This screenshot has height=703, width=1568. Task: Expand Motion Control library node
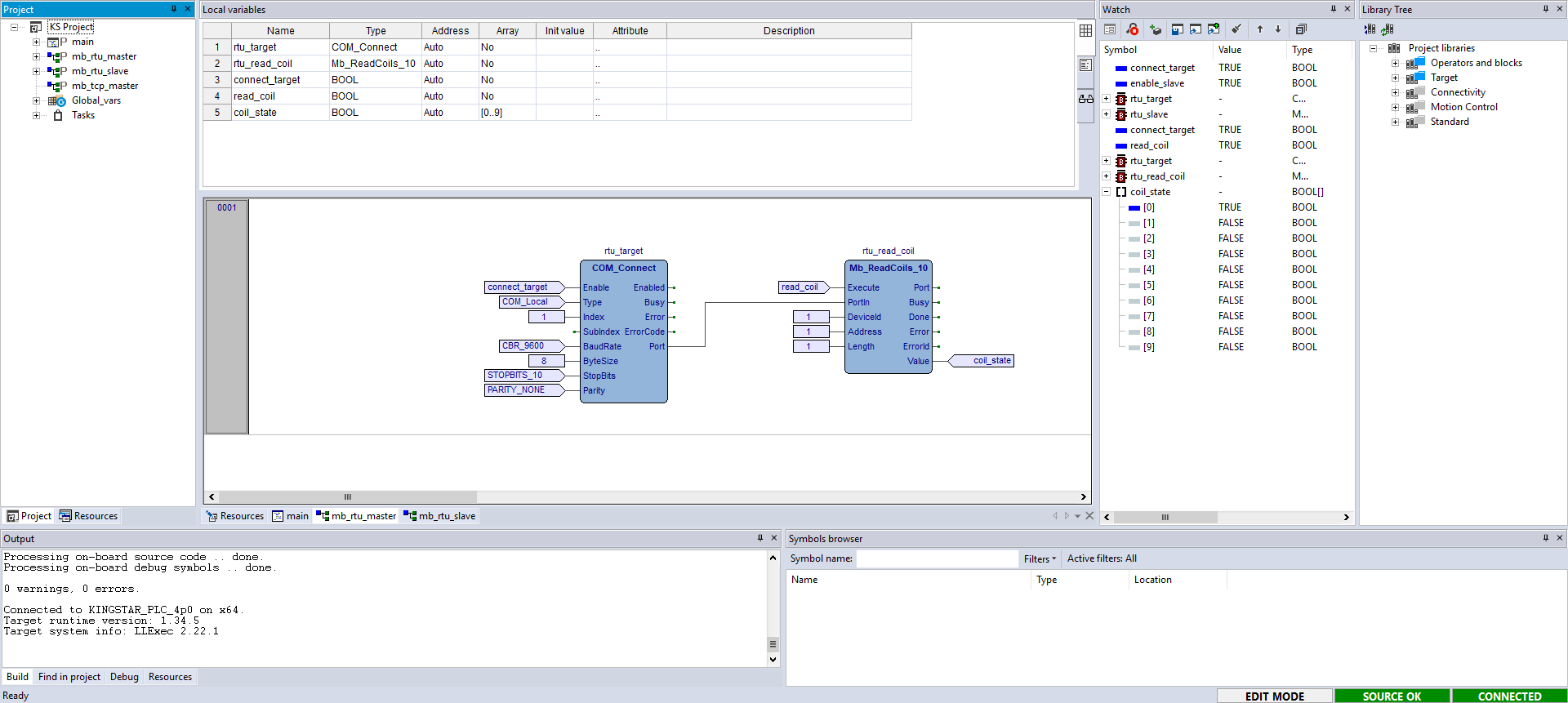(1395, 108)
